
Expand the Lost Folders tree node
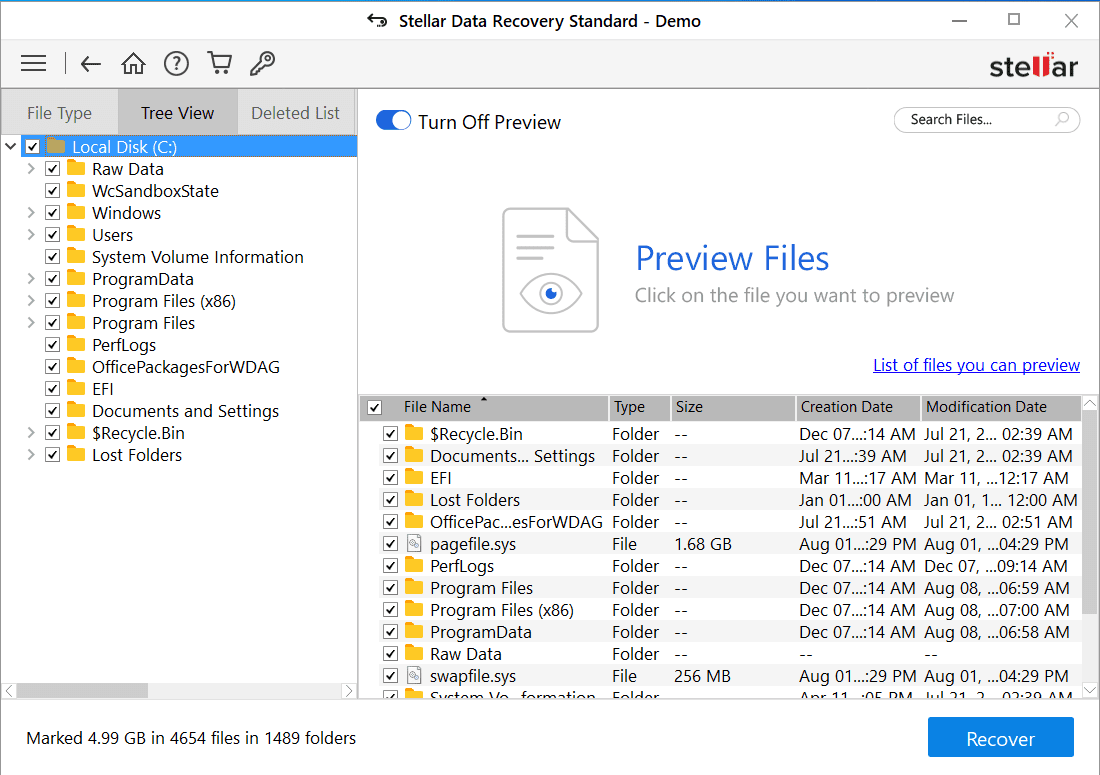pos(31,454)
